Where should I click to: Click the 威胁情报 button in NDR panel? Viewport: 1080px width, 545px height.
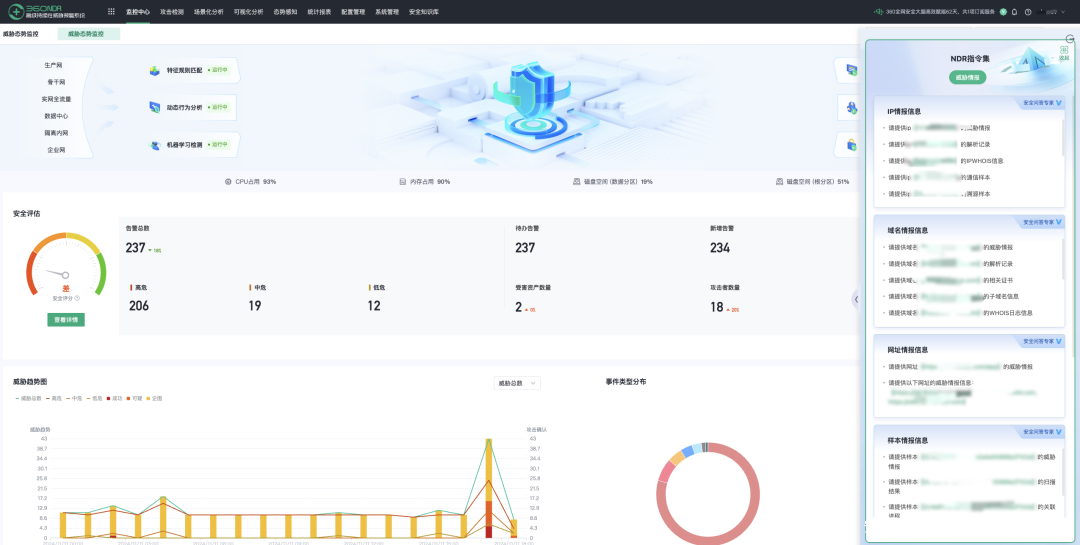(967, 77)
